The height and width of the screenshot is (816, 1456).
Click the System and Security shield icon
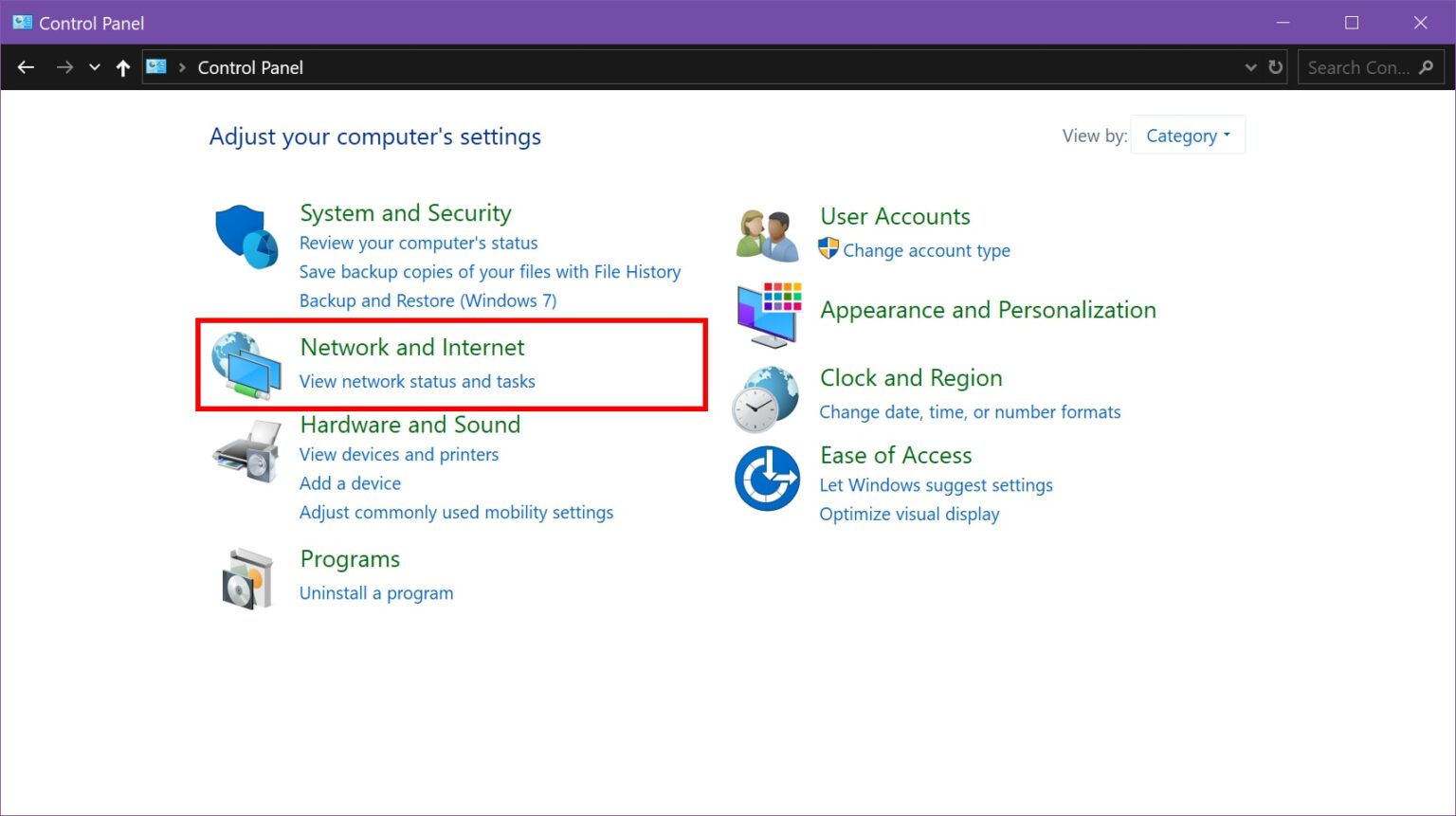click(246, 236)
